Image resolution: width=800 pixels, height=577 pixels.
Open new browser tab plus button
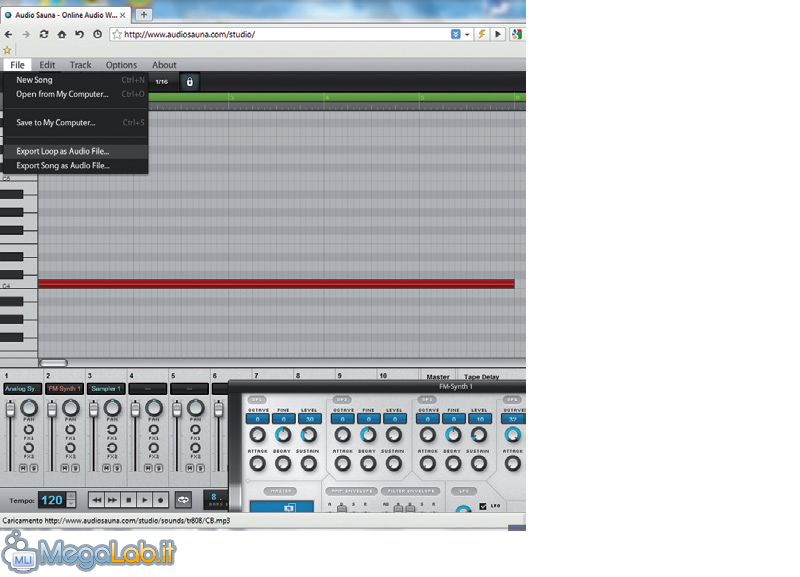144,14
